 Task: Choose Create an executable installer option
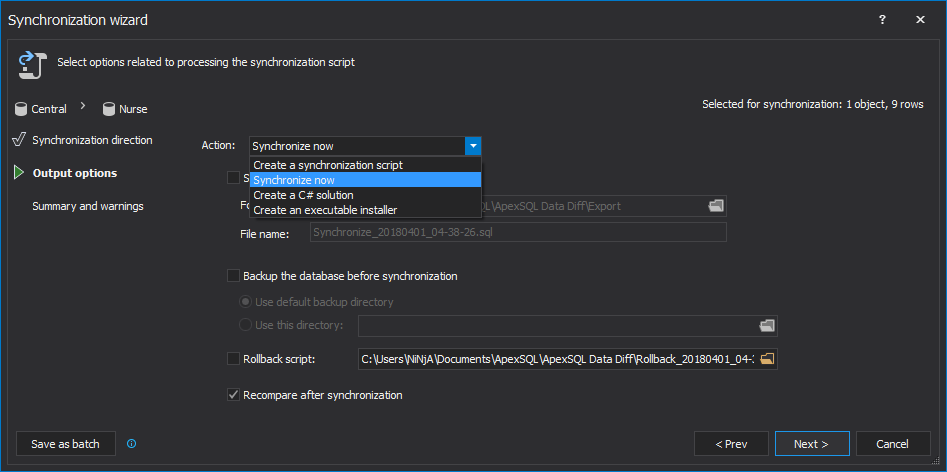(x=365, y=210)
